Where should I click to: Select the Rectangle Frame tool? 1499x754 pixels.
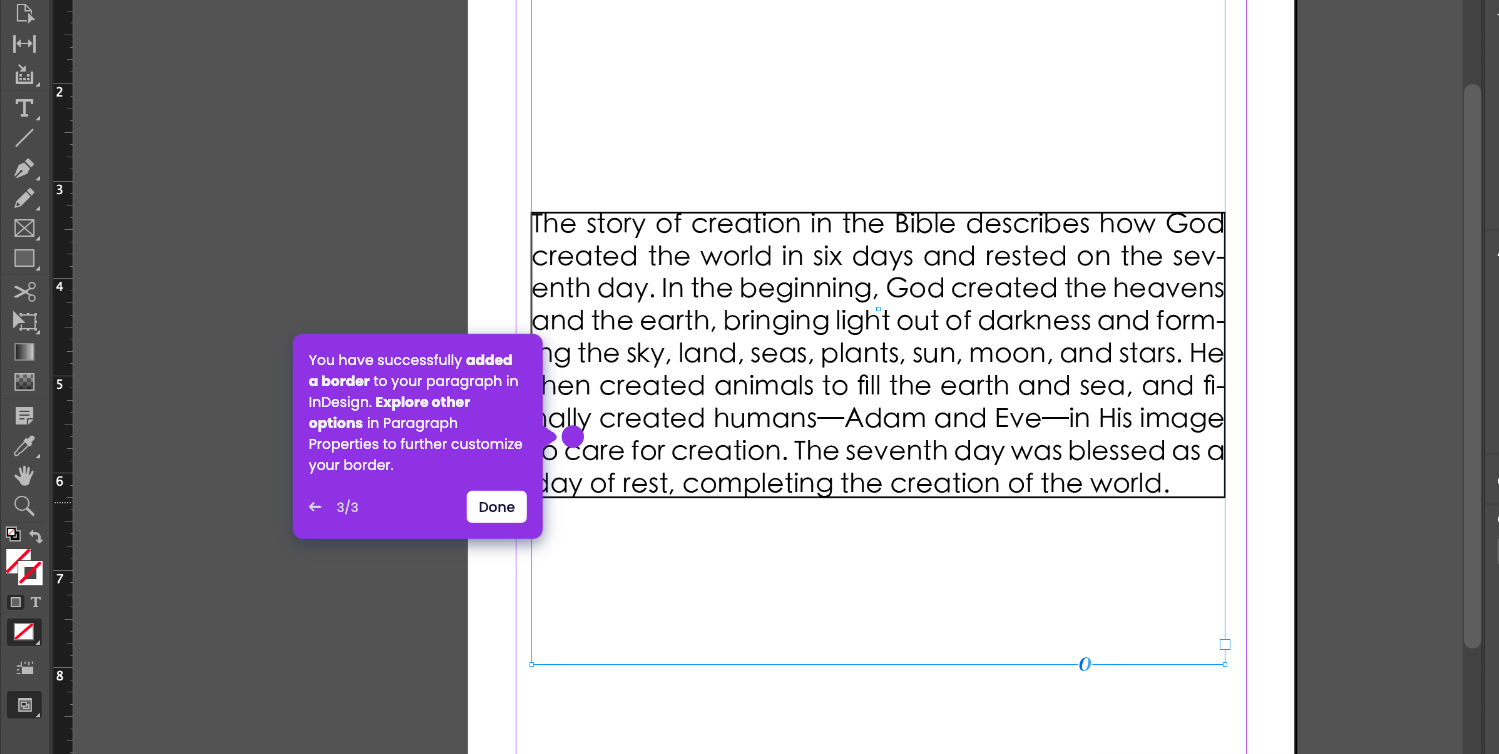(25, 229)
